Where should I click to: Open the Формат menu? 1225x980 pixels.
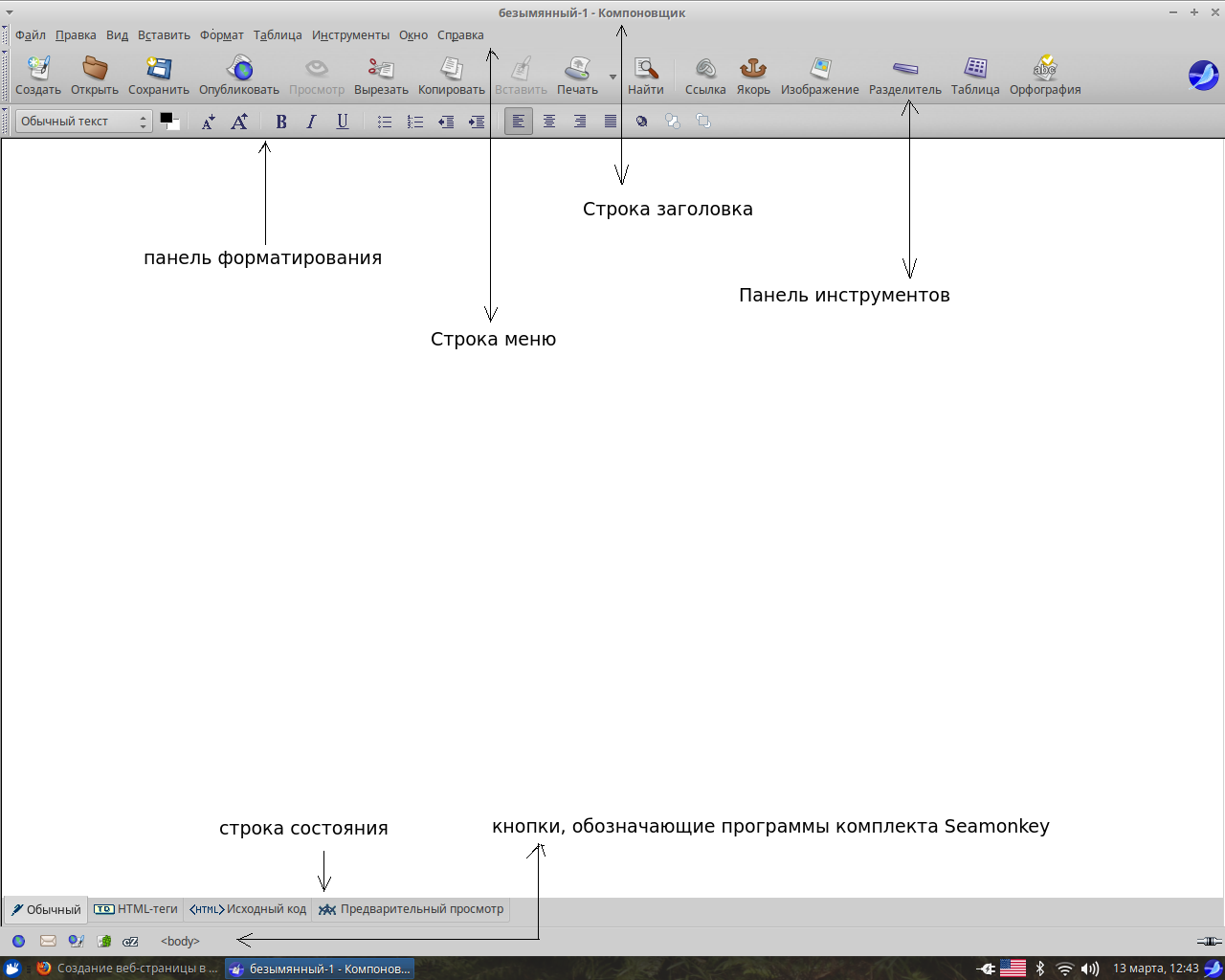[222, 35]
